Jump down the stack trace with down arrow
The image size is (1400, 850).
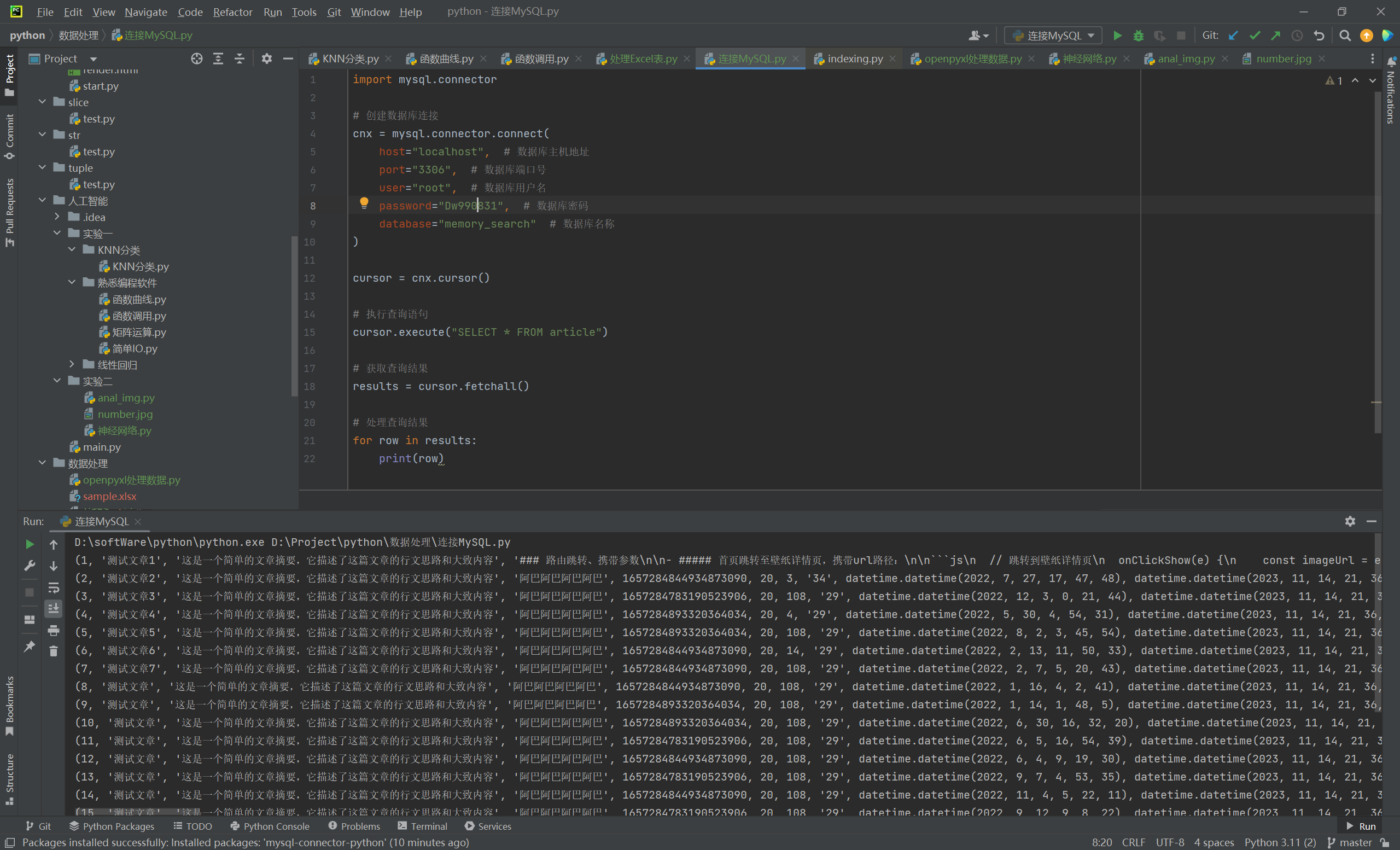[54, 566]
